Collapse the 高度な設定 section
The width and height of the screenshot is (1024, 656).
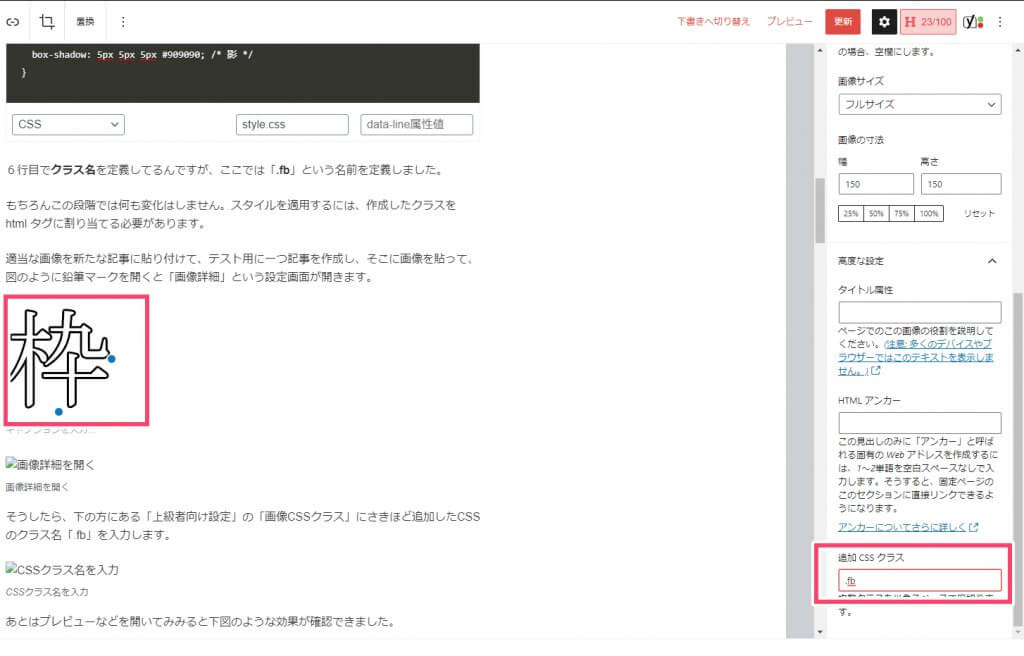click(992, 261)
